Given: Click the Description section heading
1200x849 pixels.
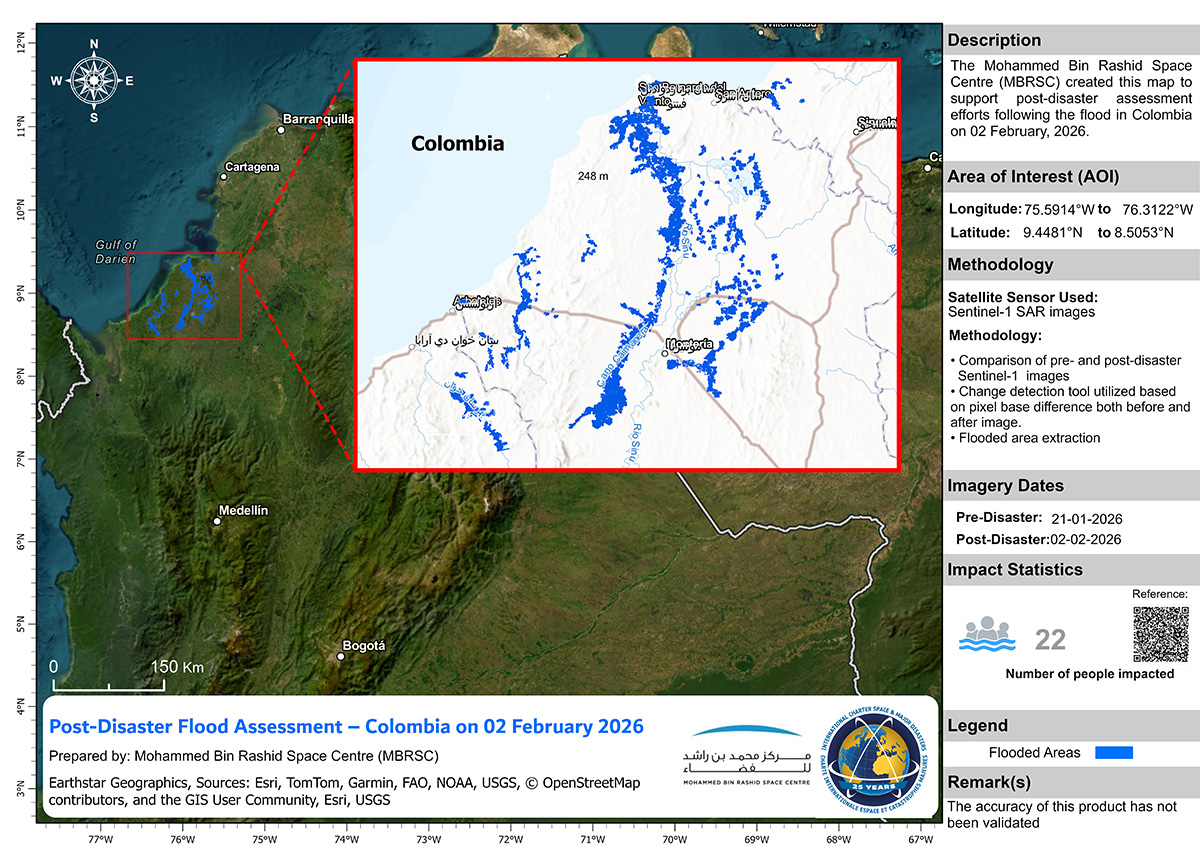Looking at the screenshot, I should pyautogui.click(x=994, y=41).
